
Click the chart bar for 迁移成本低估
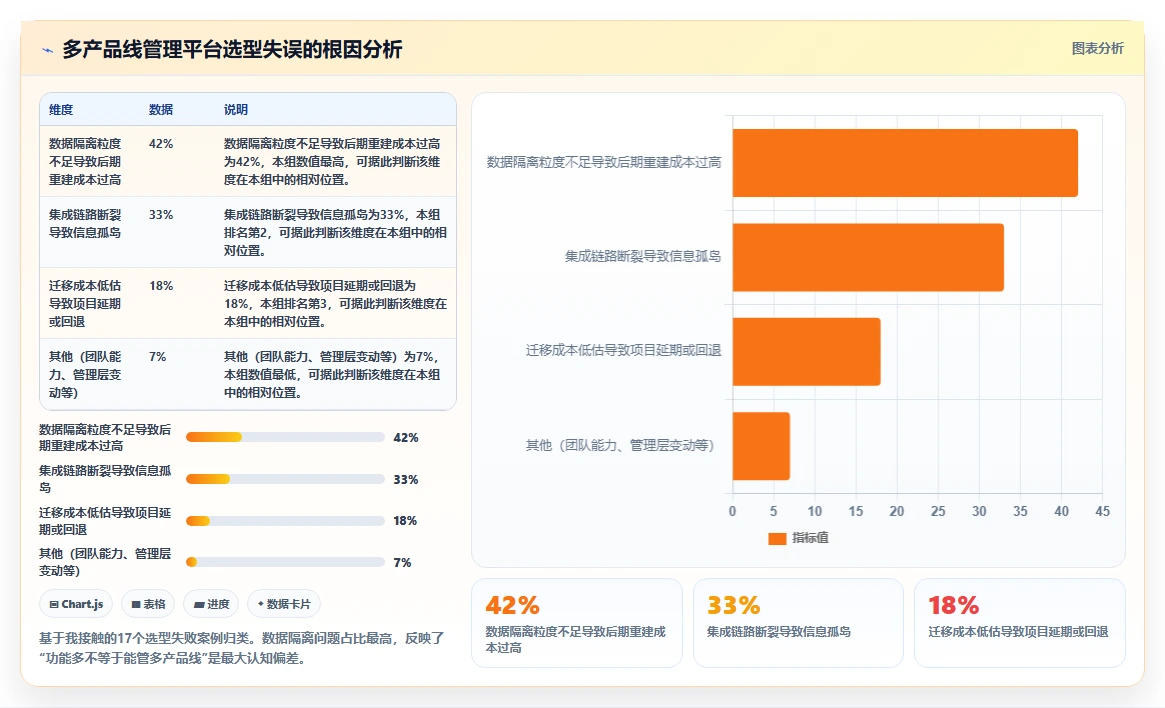806,351
